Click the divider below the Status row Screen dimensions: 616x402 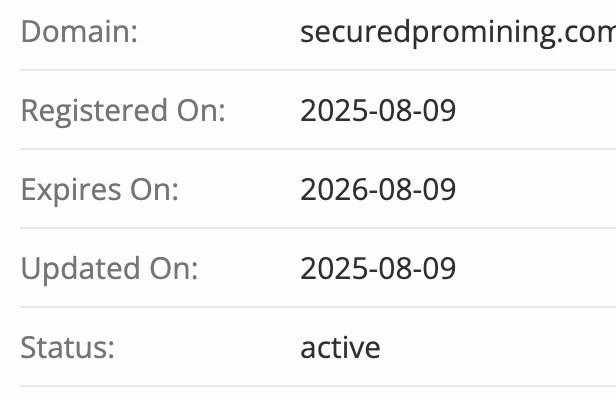click(x=308, y=386)
